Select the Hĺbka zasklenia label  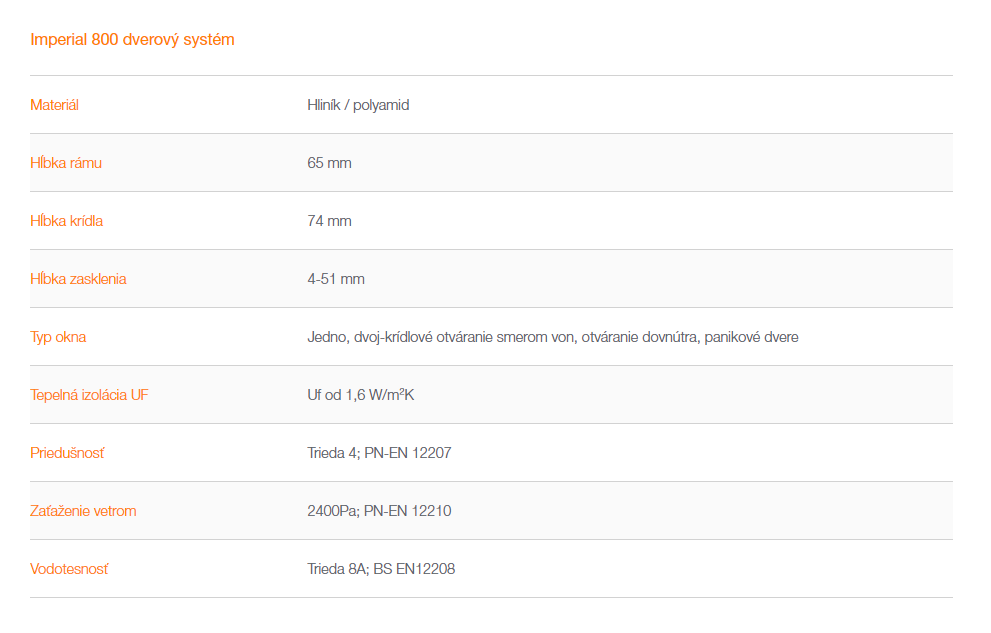coord(78,279)
